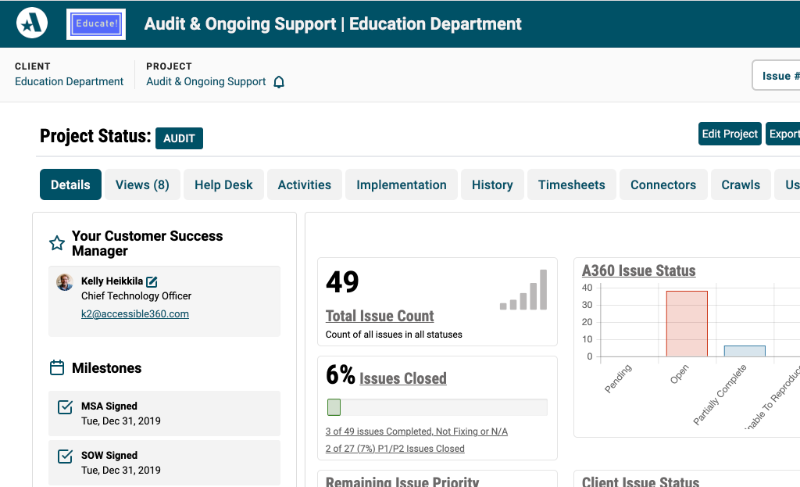Viewport: 800px width, 487px height.
Task: Open the Issues Closed link
Action: (403, 378)
